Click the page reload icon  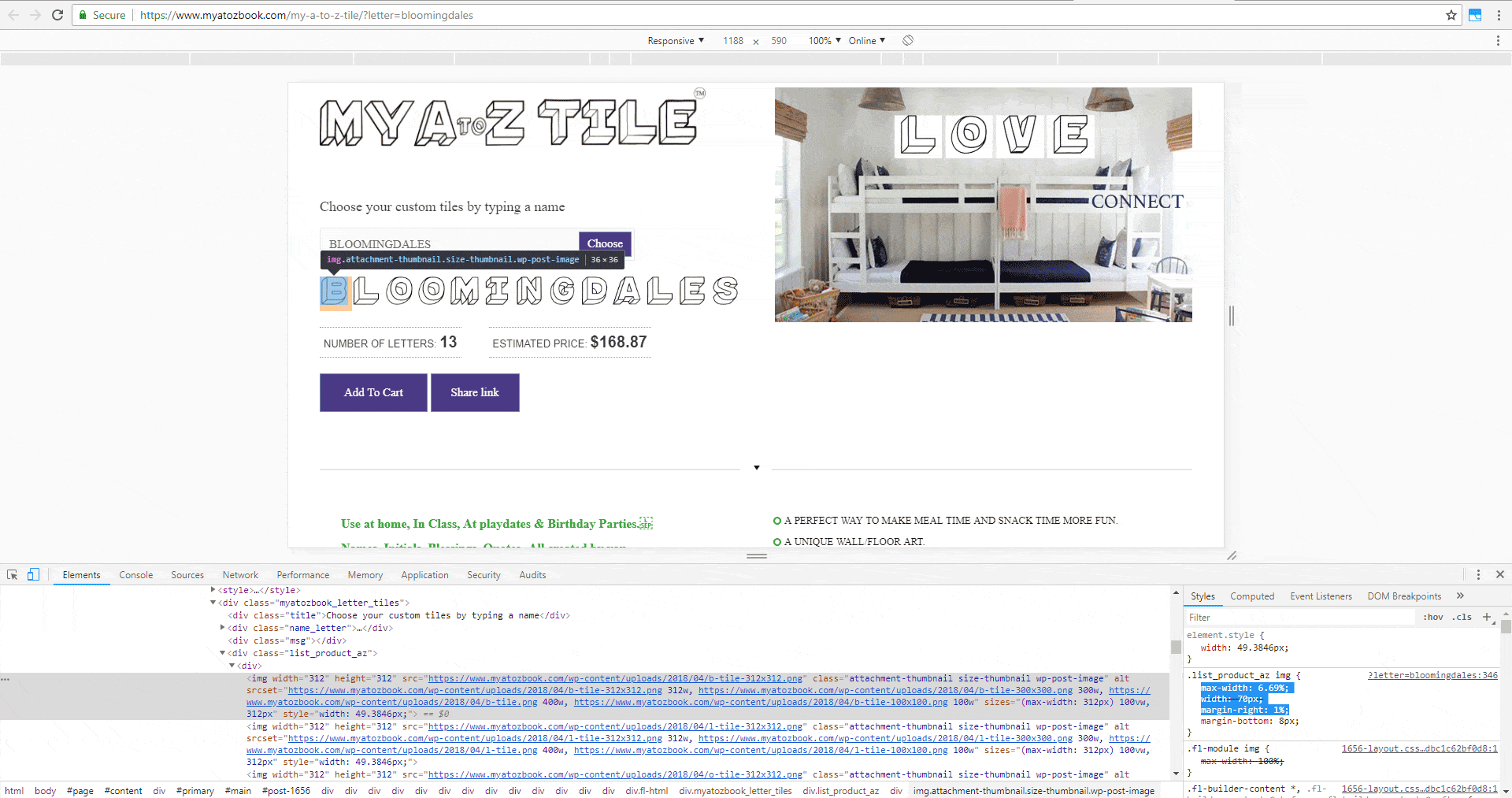pos(57,15)
